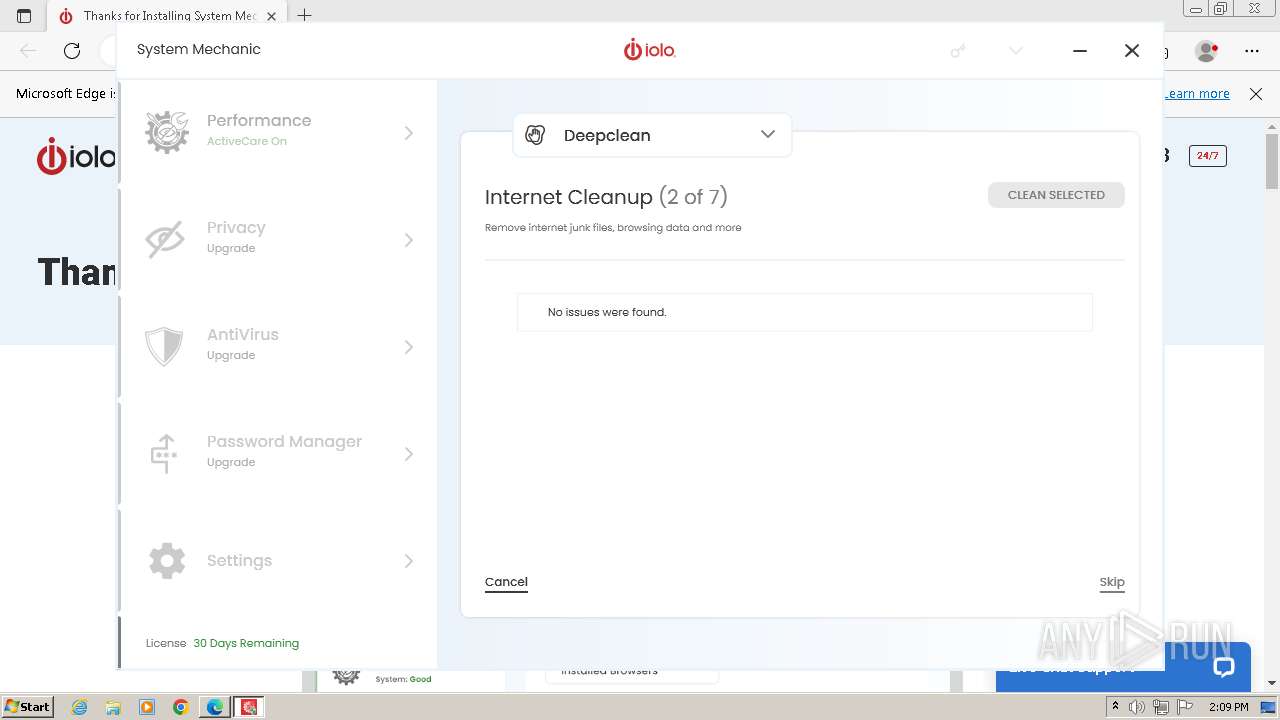Click the Learn more link in Edge
1280x720 pixels.
(x=1197, y=93)
